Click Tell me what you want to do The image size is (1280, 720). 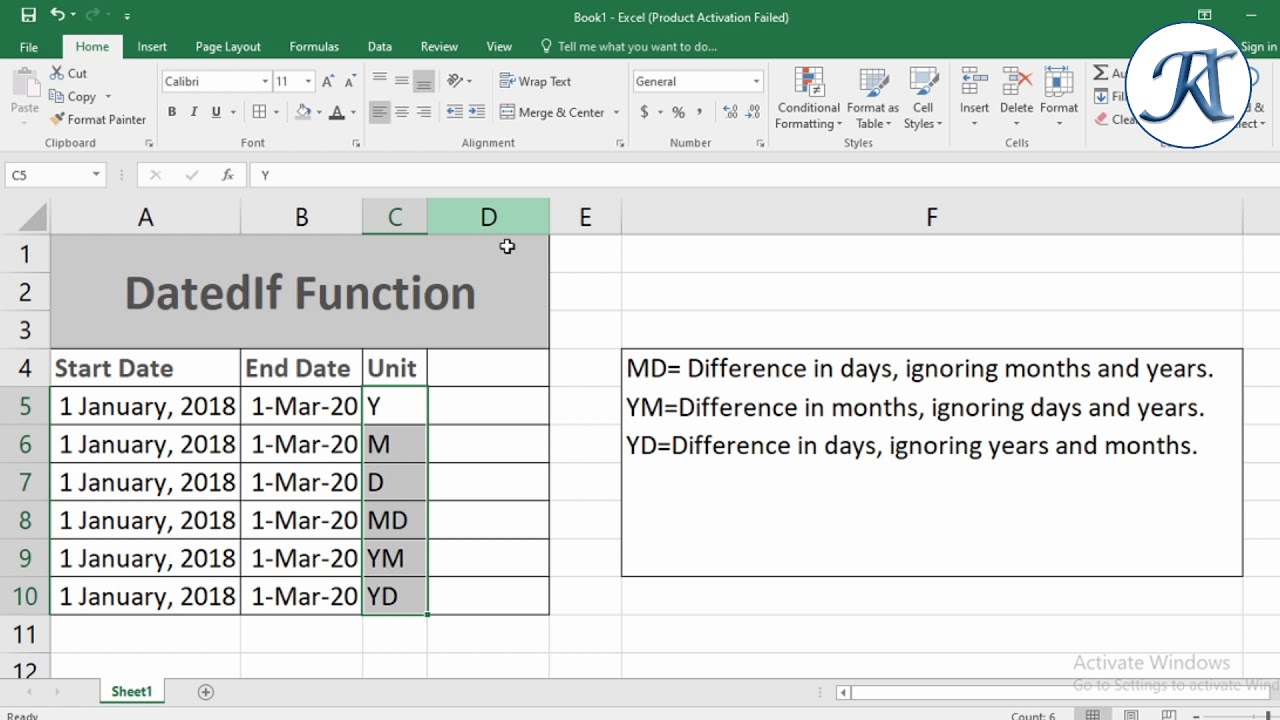click(x=628, y=47)
